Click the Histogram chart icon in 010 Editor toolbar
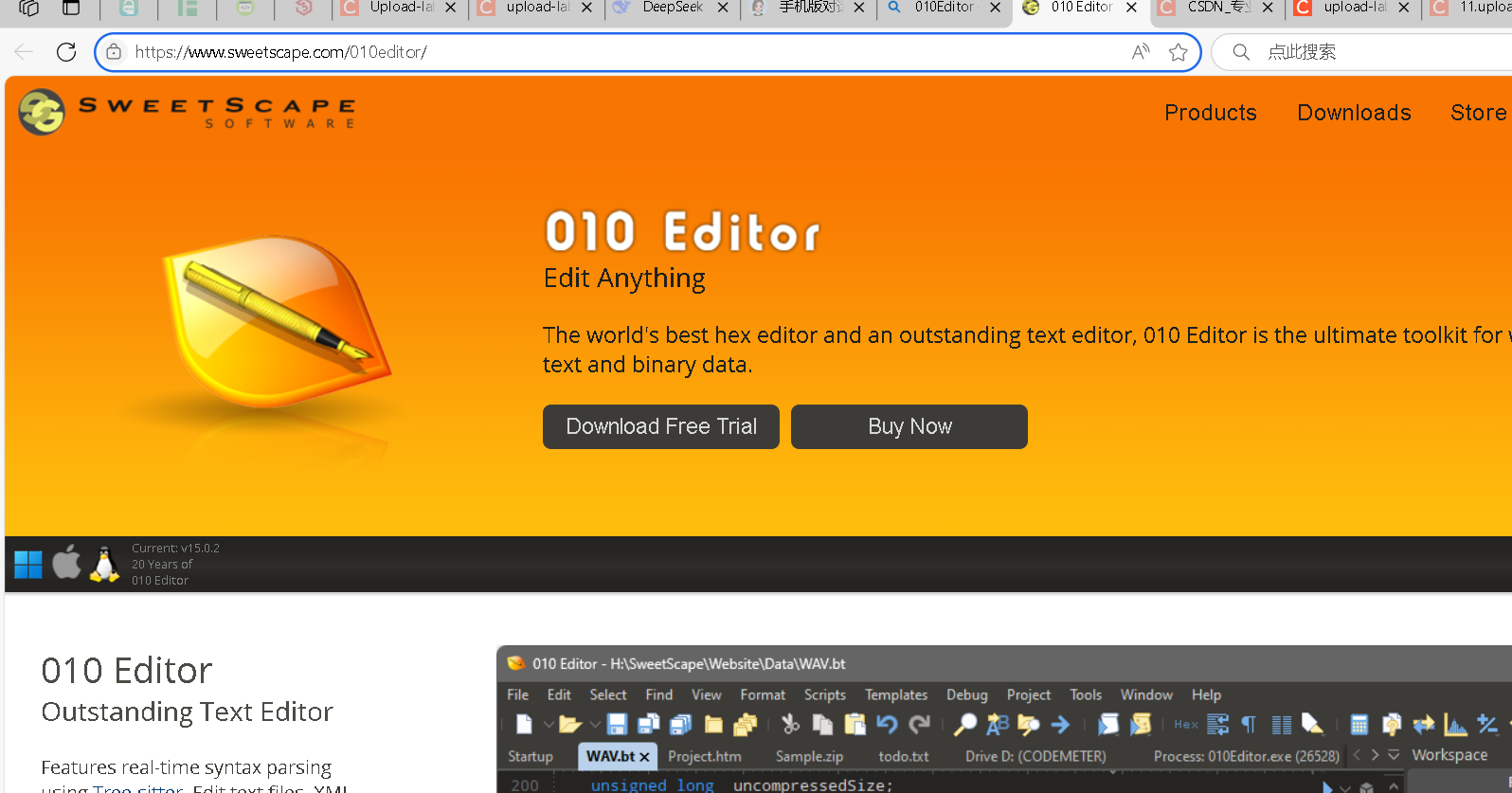Screen dimensions: 1512x793 [x=1455, y=725]
